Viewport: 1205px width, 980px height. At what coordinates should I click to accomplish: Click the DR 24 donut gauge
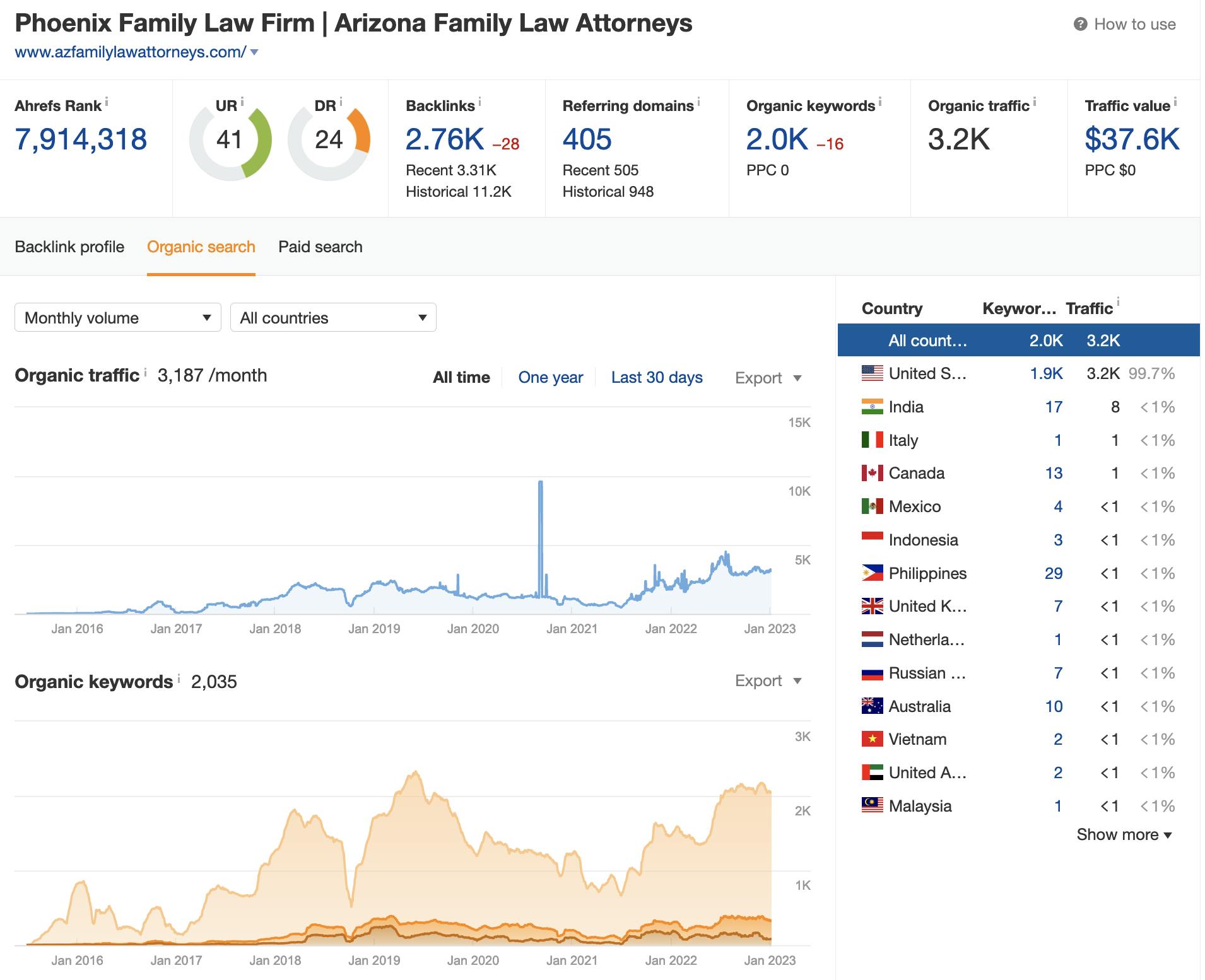click(329, 140)
